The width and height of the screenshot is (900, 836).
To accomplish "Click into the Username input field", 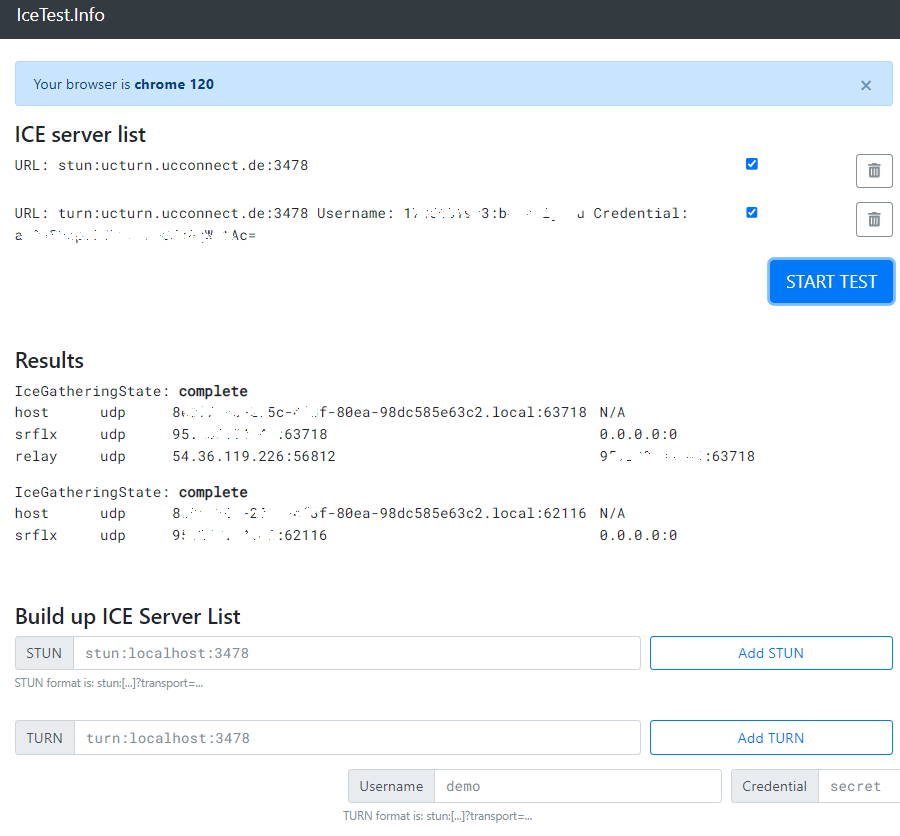I will coord(577,786).
